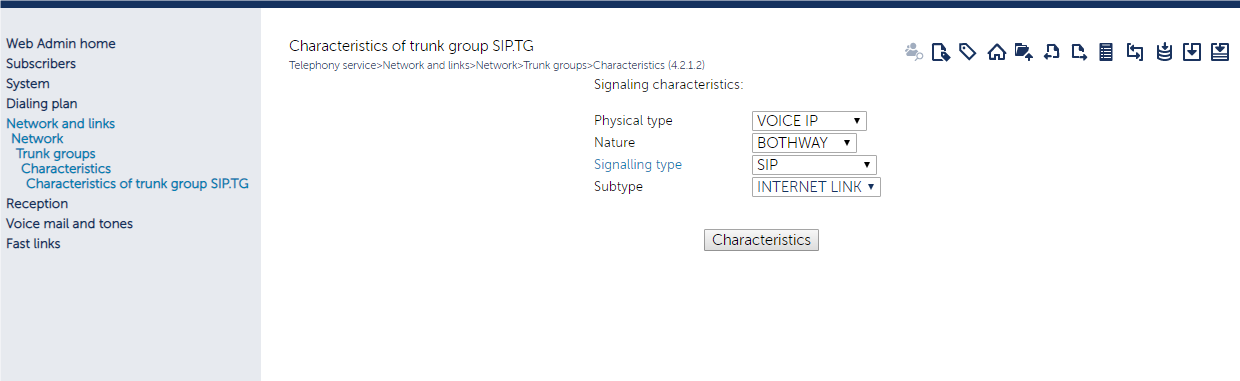Click the greyed-out user search icon
The height and width of the screenshot is (381, 1240).
(913, 52)
